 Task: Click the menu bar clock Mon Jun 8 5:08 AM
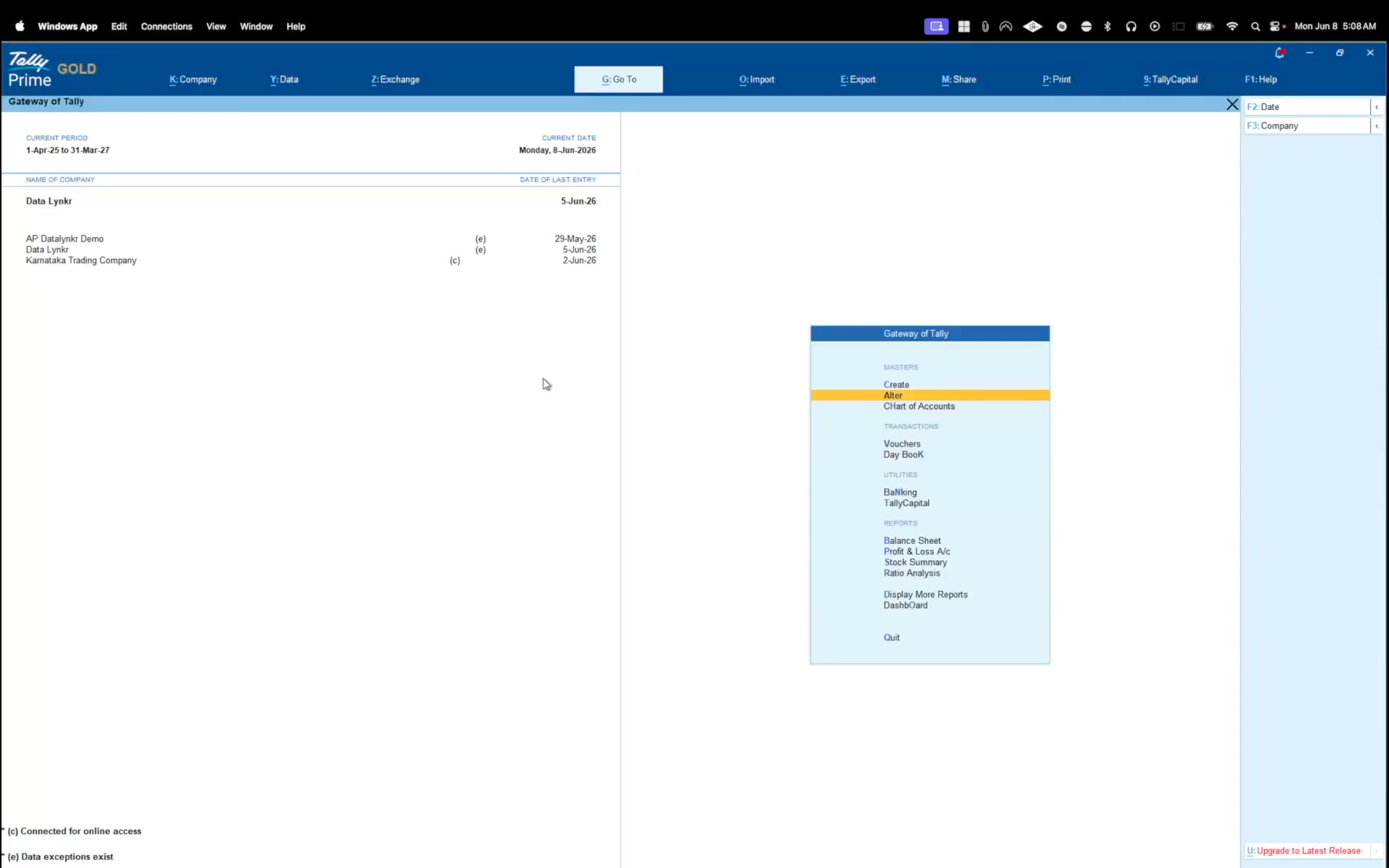click(1335, 26)
